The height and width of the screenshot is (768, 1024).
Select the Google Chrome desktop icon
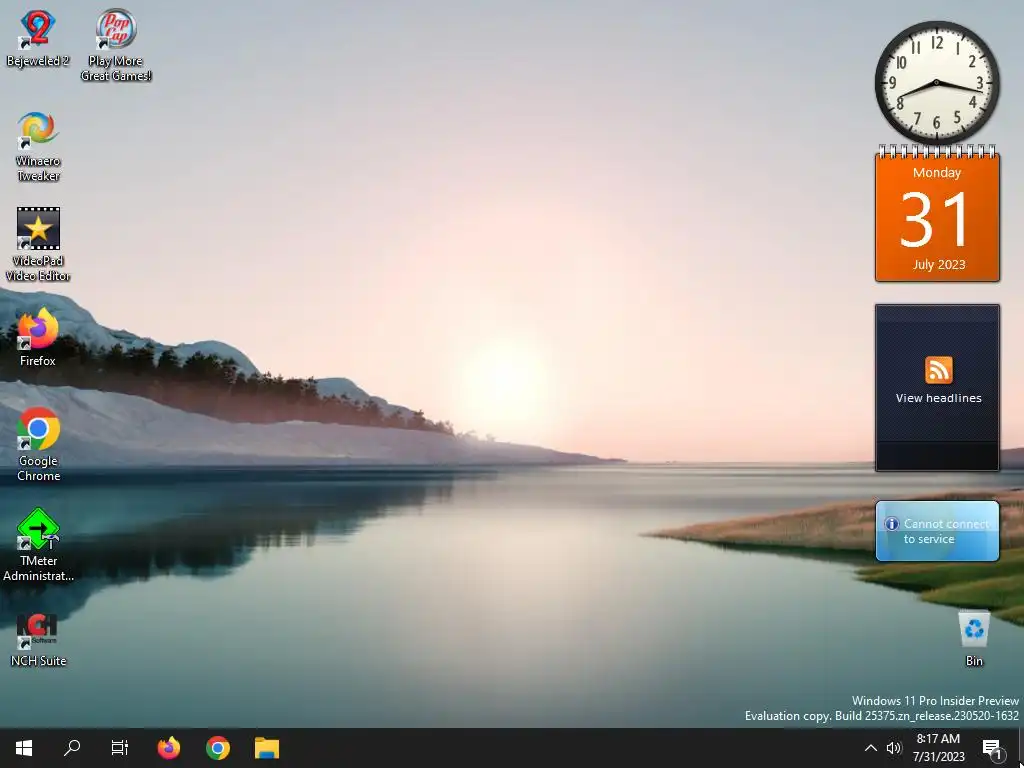click(39, 444)
